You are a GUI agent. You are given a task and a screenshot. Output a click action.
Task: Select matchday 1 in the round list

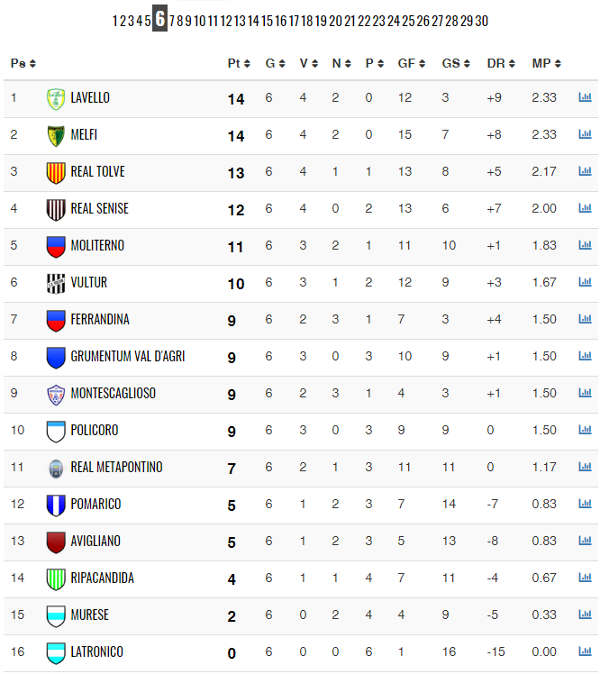(115, 20)
